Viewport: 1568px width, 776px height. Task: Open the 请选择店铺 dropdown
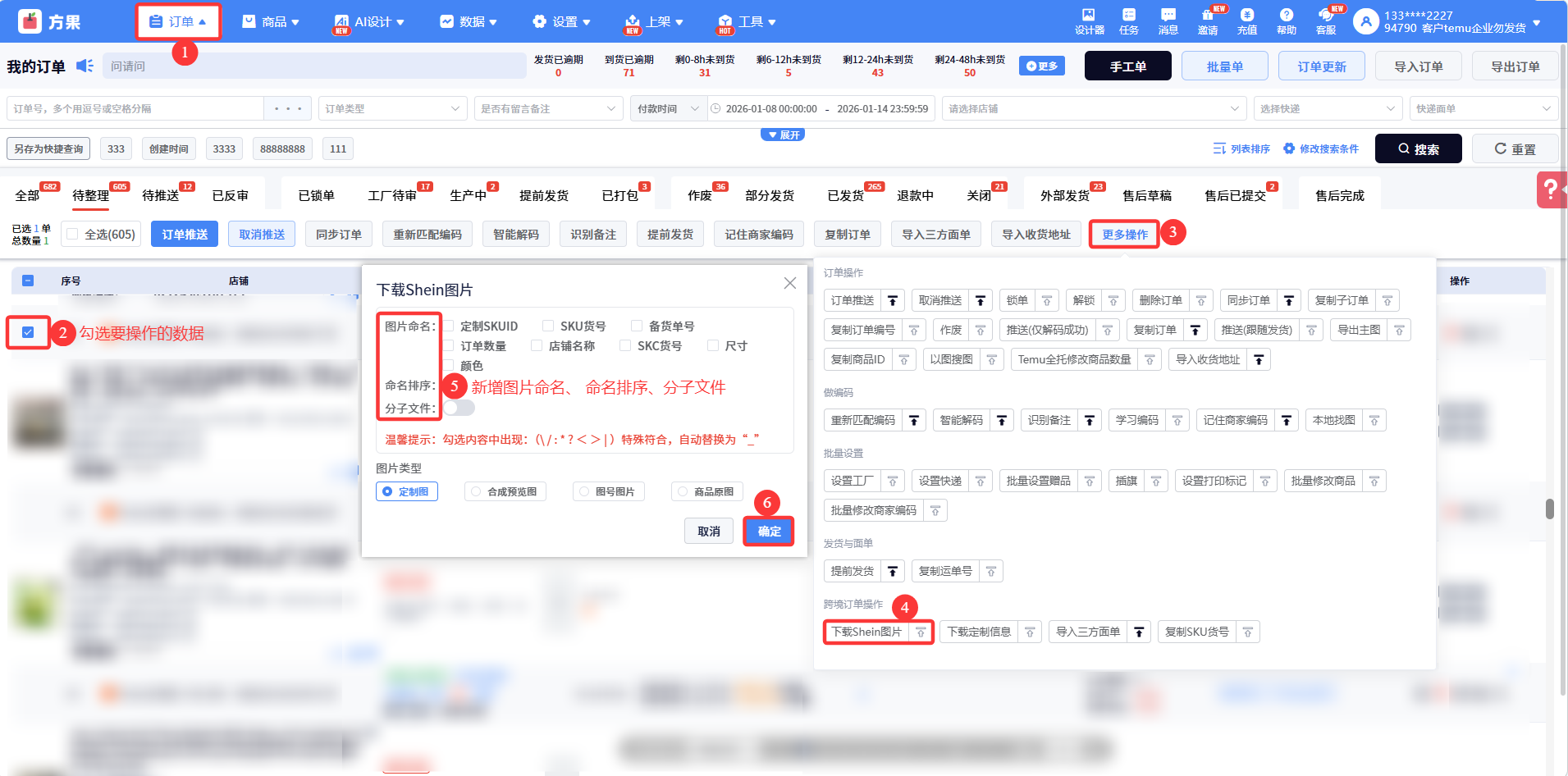(x=1095, y=108)
